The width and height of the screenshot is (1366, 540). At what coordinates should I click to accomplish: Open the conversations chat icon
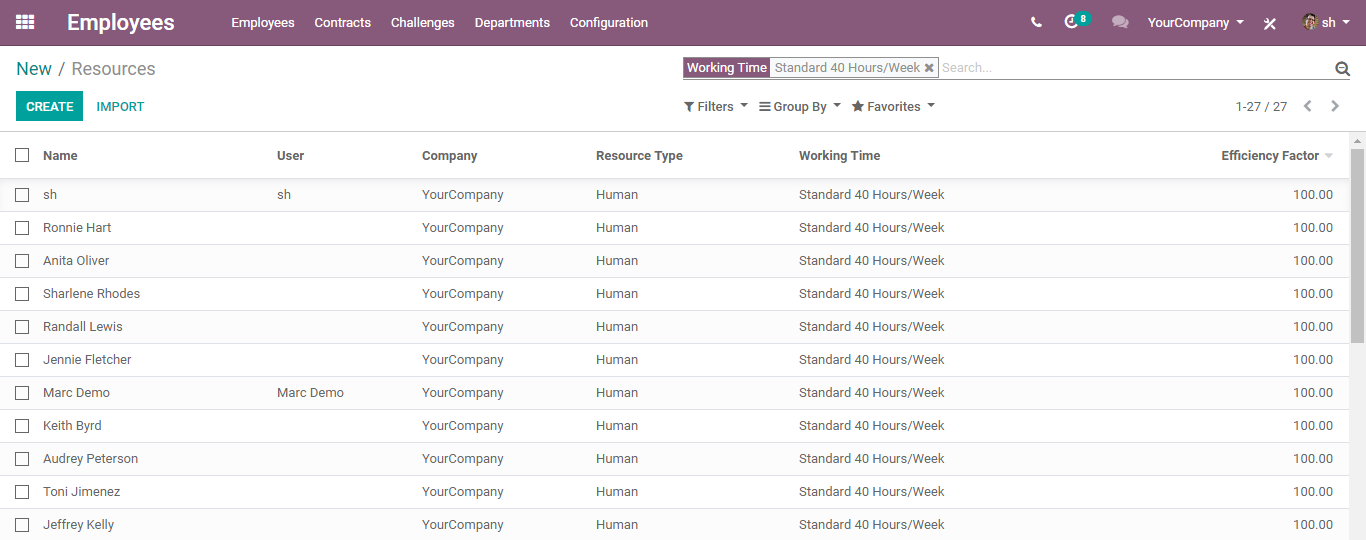(1120, 22)
